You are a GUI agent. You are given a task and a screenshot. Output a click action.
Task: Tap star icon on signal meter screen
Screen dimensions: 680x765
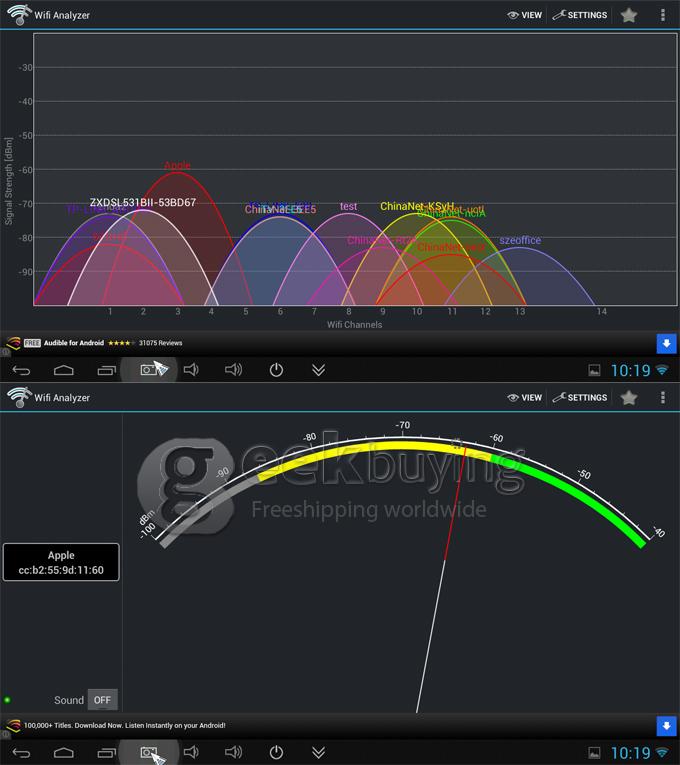pos(629,398)
